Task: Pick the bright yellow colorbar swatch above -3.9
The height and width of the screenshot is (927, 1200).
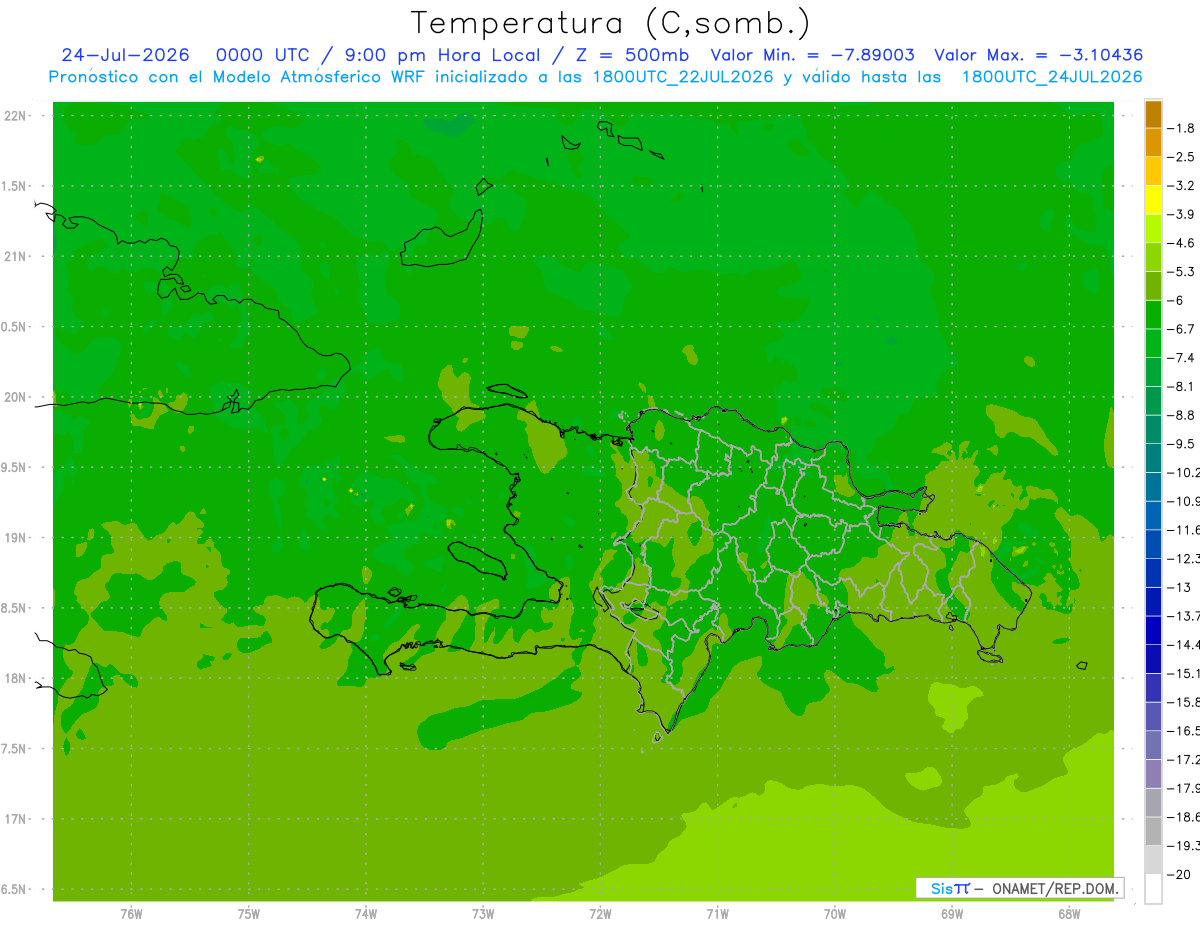Action: (1154, 200)
